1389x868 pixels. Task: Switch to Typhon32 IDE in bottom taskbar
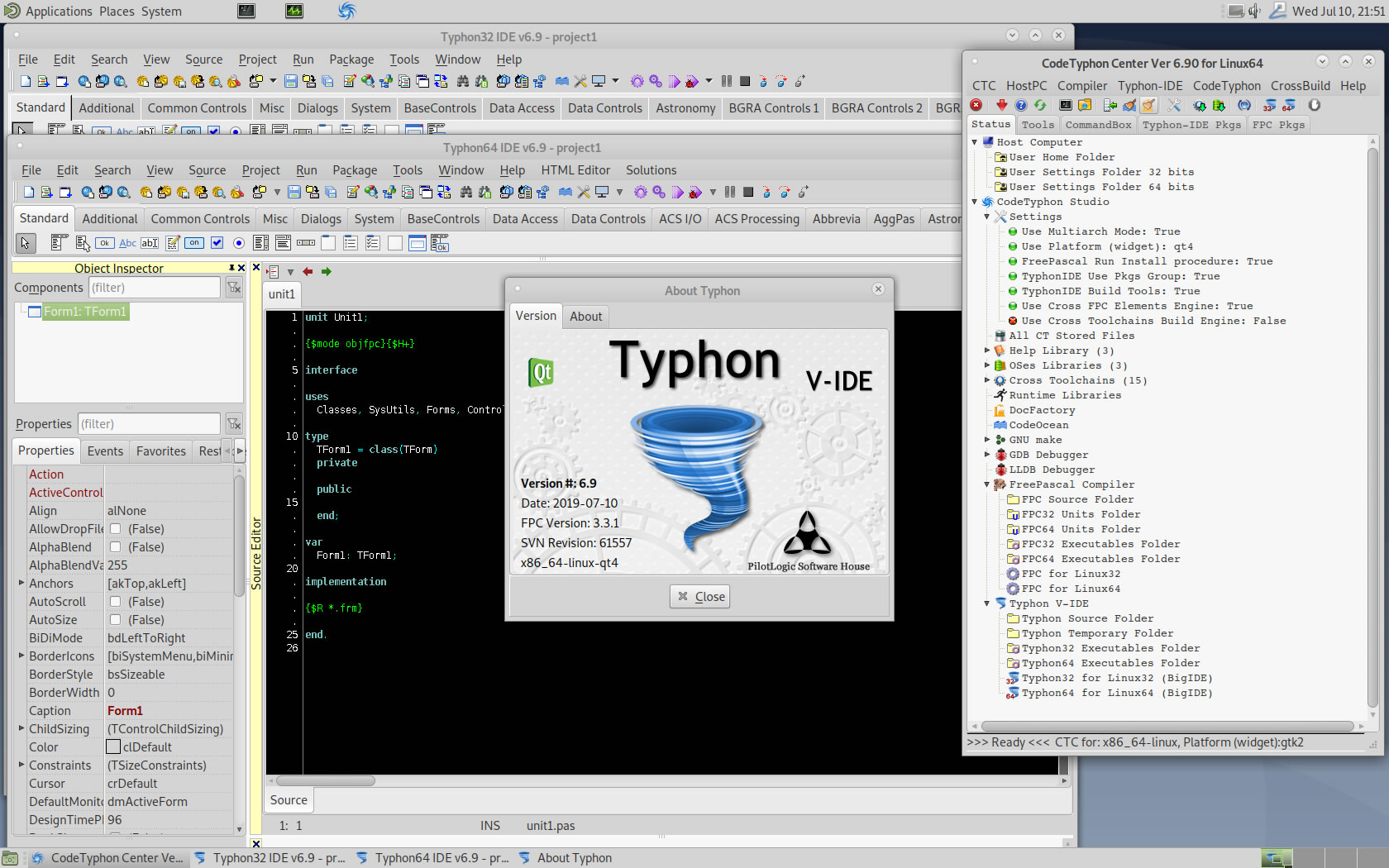tap(270, 858)
